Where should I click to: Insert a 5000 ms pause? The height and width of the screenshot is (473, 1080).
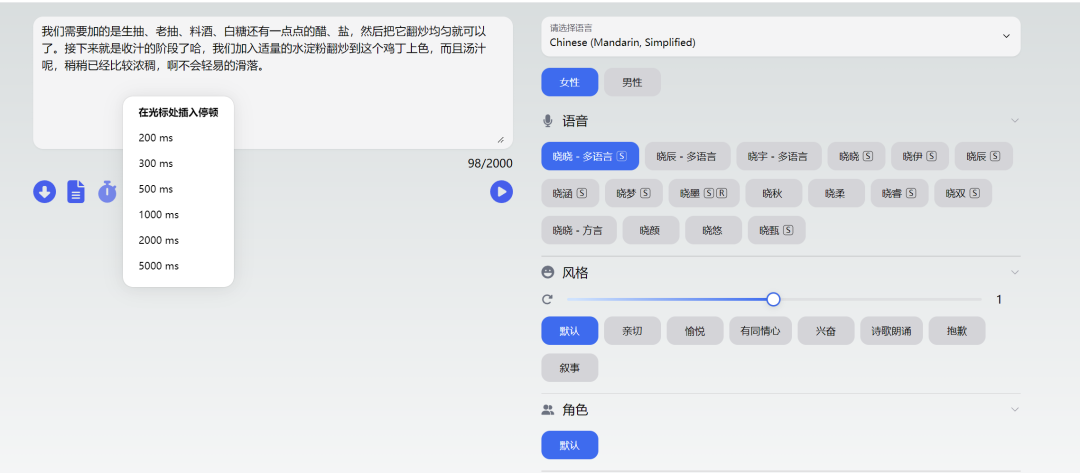tap(178, 266)
